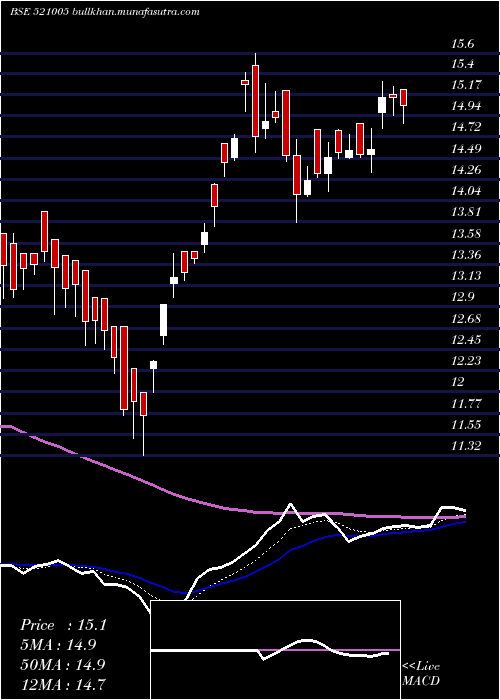Click the 14.72 price axis label
This screenshot has width=500, height=700.
466,127
